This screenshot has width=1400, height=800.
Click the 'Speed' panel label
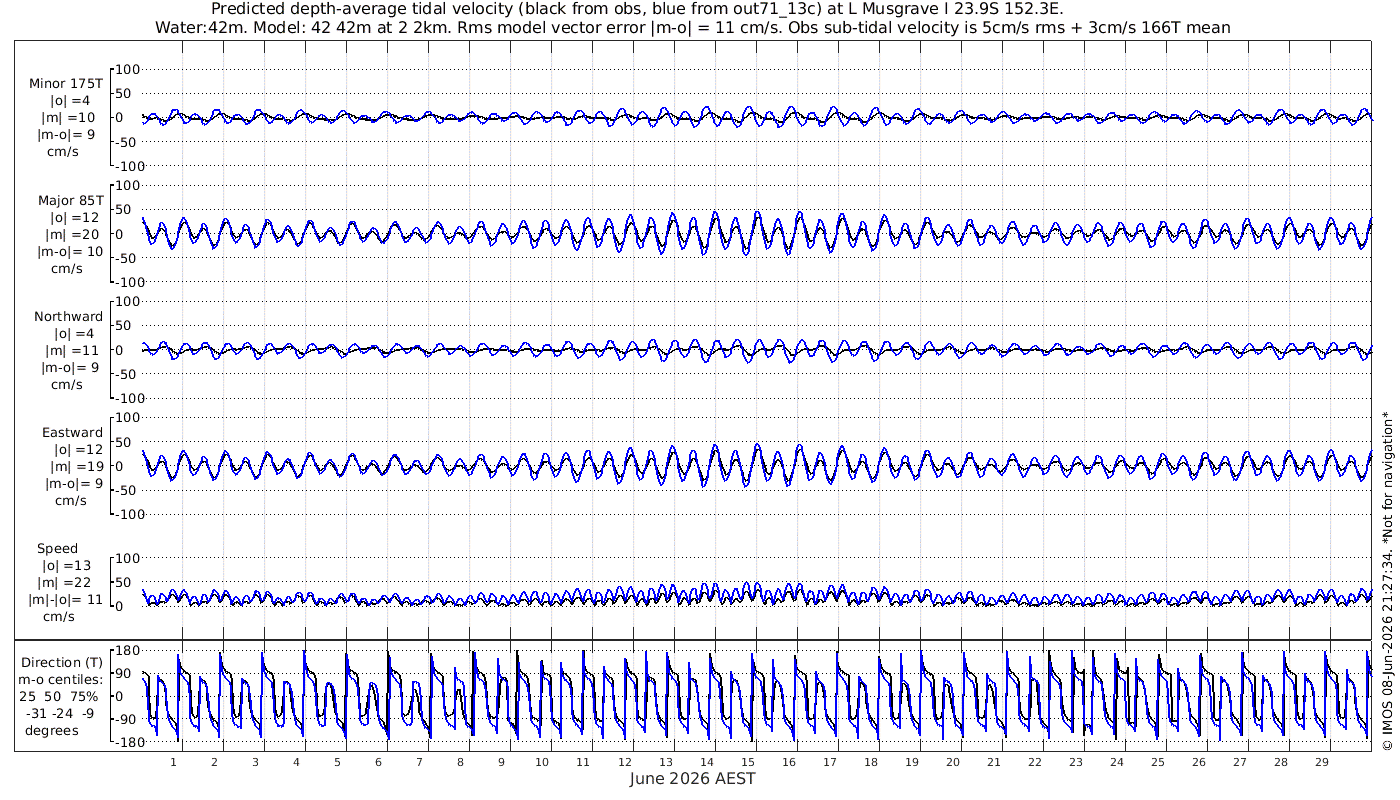pos(58,548)
